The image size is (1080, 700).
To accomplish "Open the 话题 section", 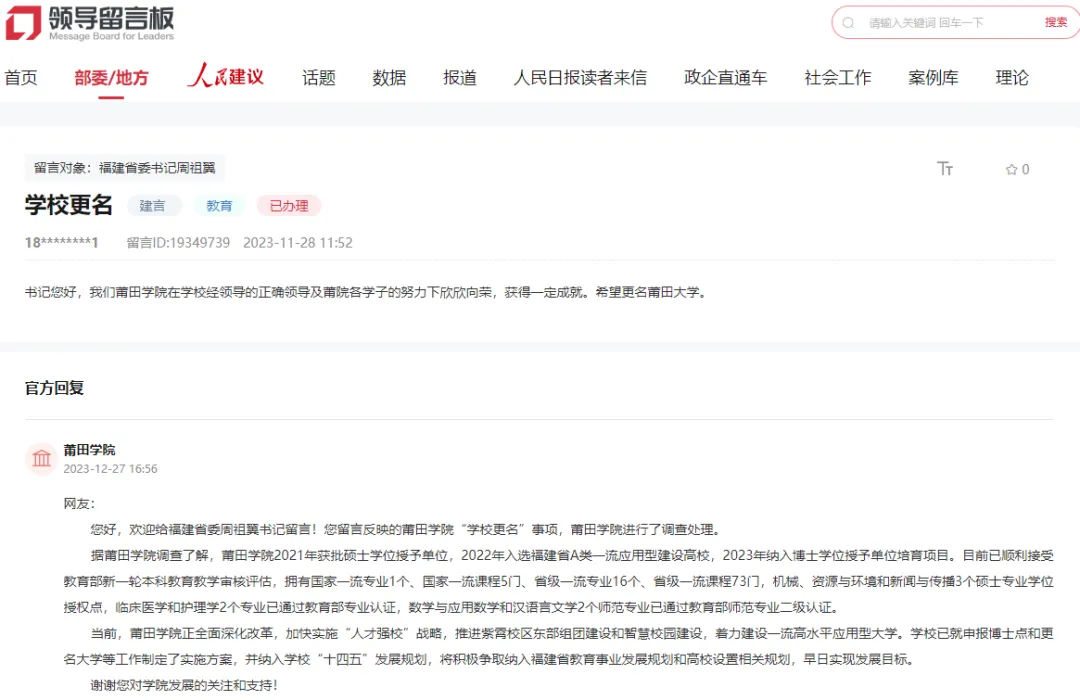I will 318,77.
